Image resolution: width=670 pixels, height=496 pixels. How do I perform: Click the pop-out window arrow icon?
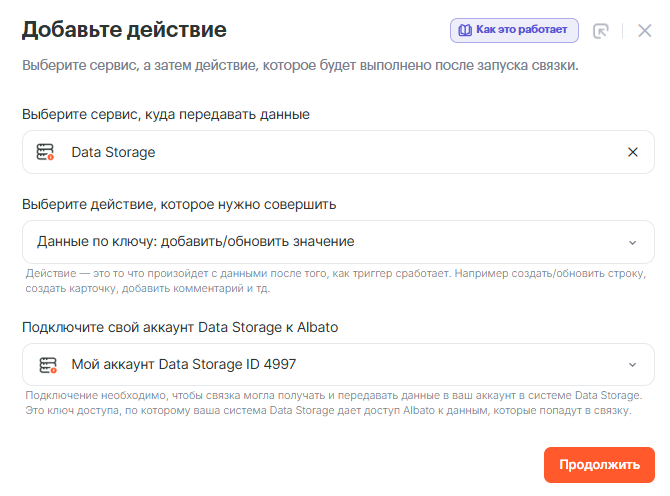(601, 31)
